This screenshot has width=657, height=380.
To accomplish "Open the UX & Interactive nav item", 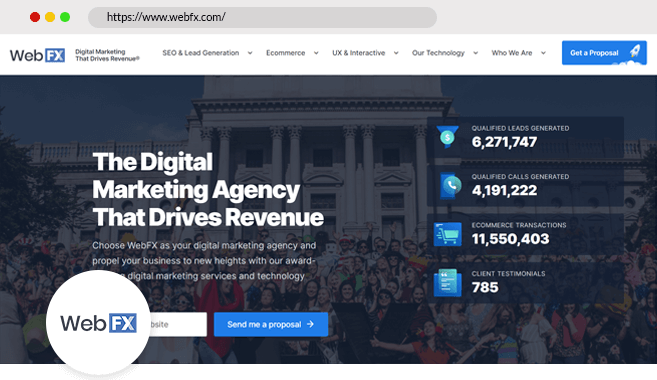I will (359, 53).
